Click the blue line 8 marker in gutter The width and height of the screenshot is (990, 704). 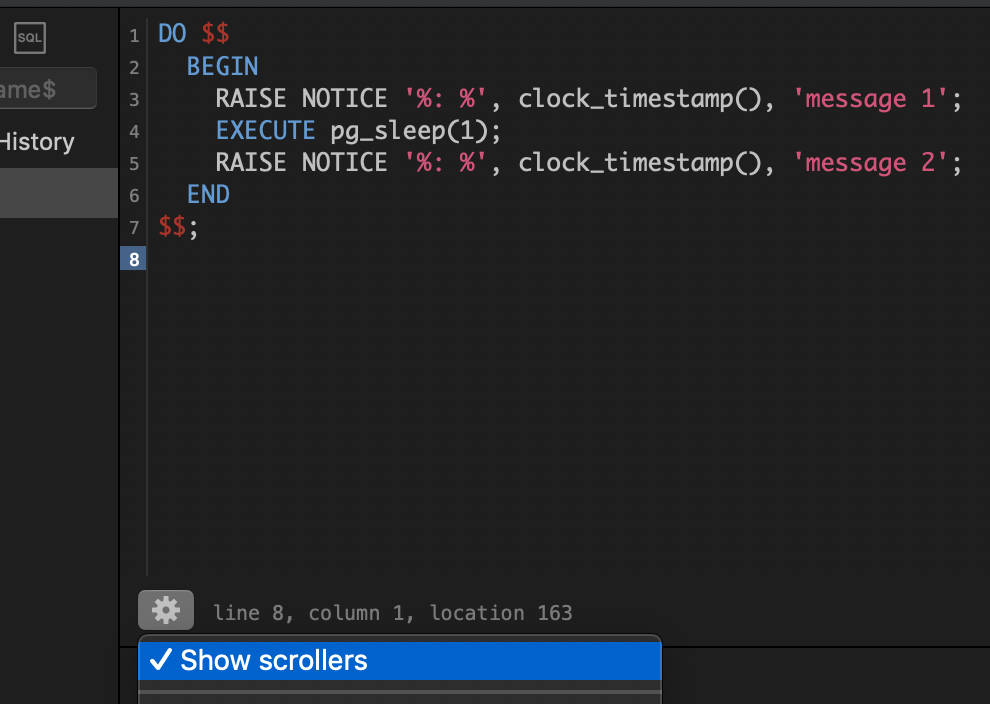click(133, 259)
